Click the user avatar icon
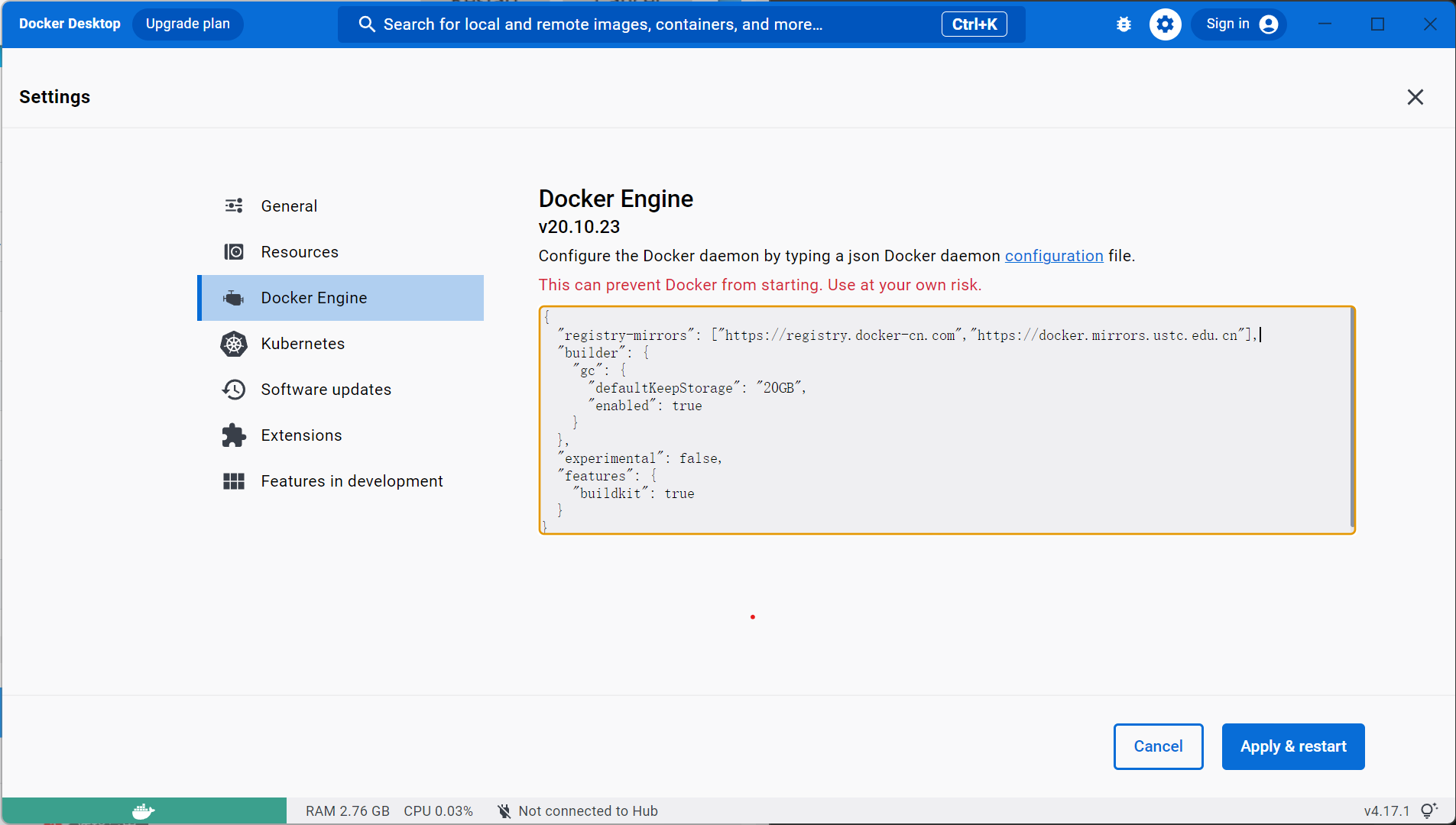Viewport: 1456px width, 825px height. coord(1269,24)
